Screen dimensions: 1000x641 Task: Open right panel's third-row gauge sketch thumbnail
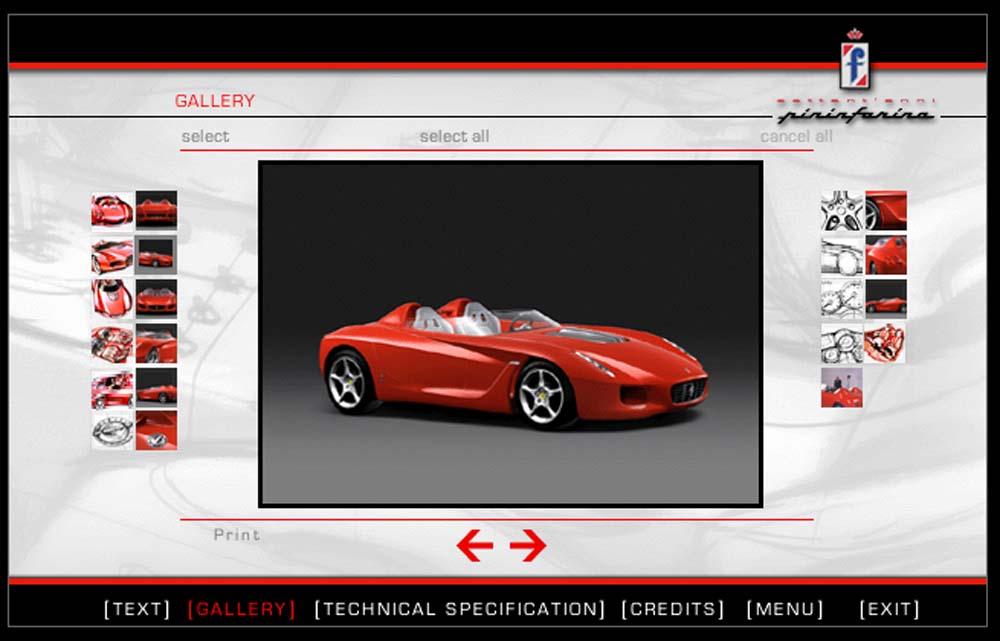[842, 299]
